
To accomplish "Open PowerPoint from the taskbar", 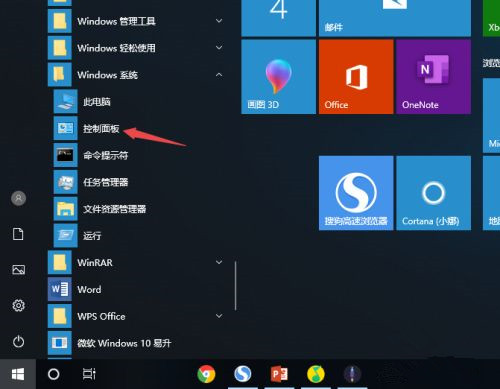I will coord(279,374).
